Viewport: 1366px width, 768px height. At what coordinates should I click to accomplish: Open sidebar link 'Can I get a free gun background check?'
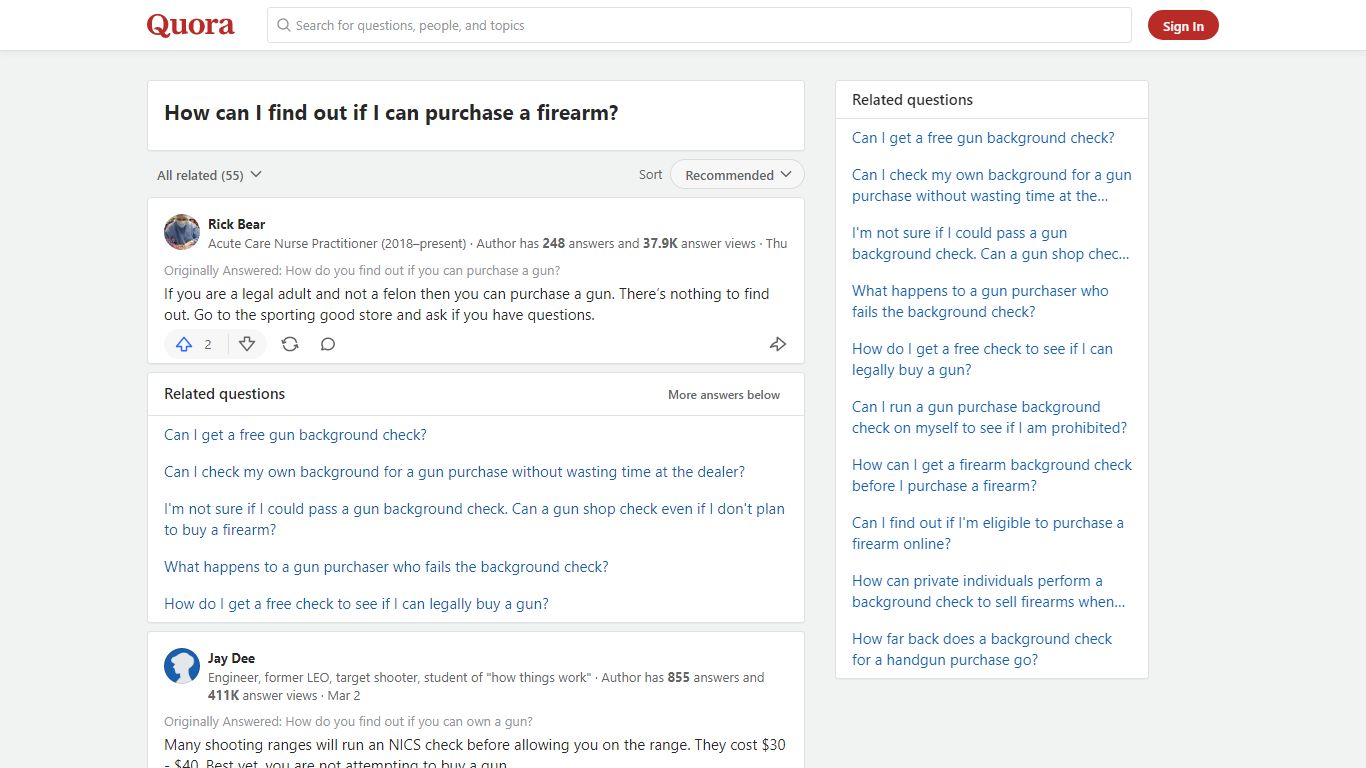point(983,138)
